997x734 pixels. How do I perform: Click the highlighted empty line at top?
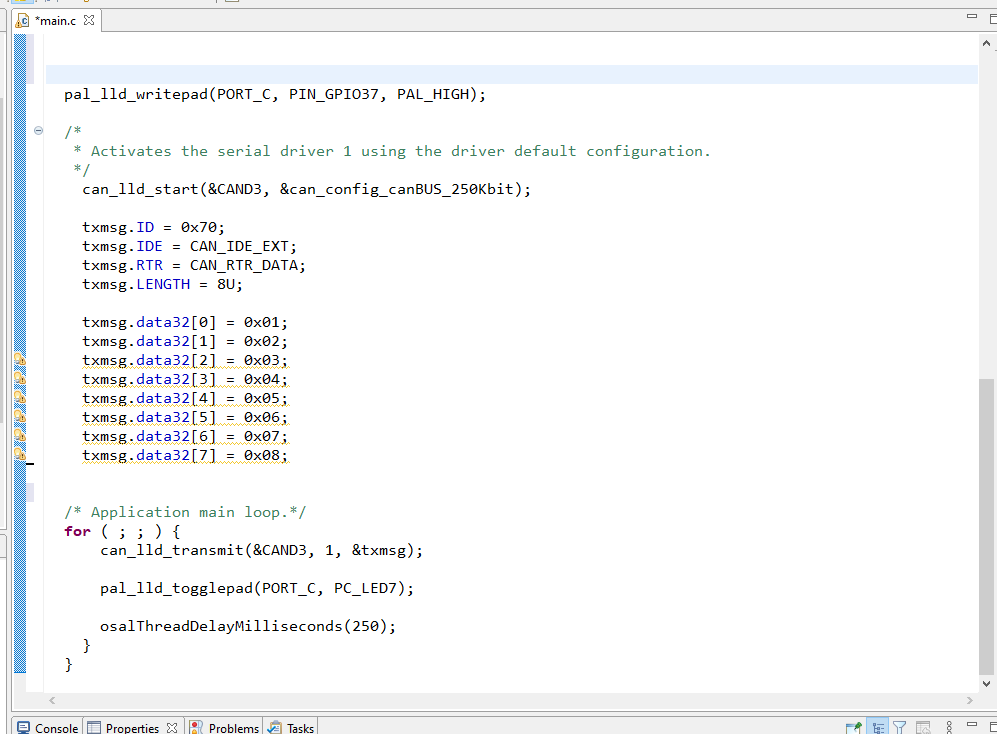511,74
